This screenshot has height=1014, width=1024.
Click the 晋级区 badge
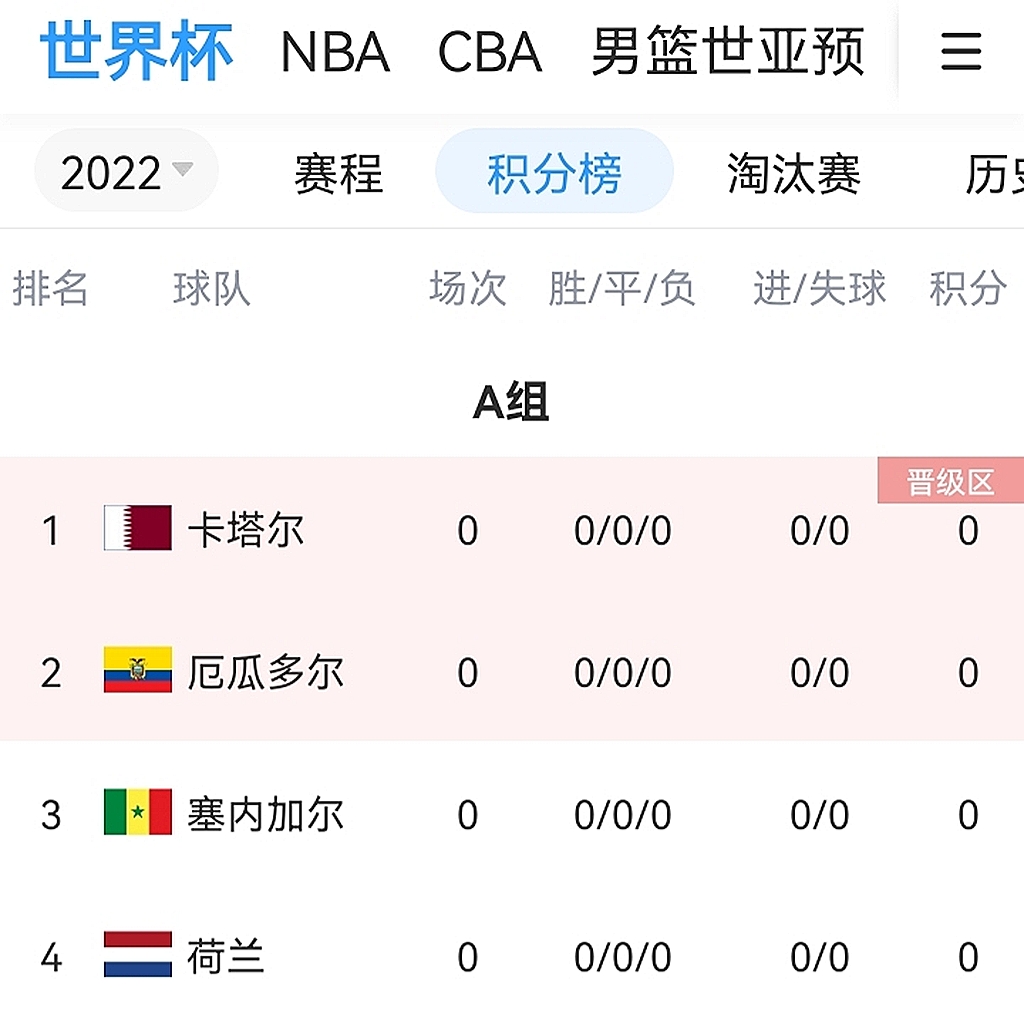point(950,482)
